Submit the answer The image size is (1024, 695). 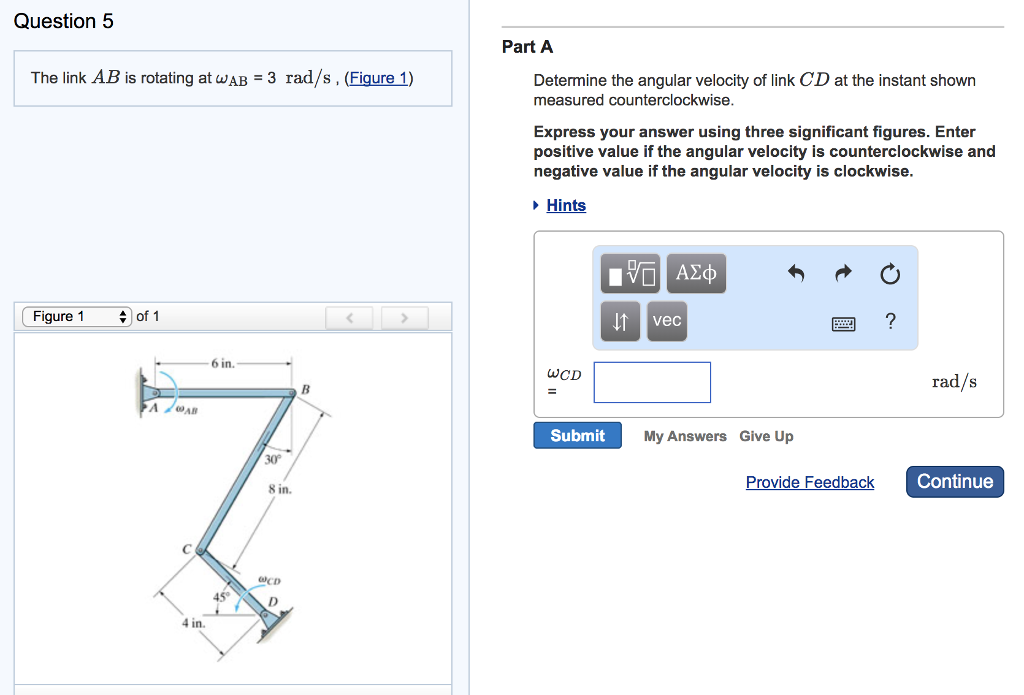tap(577, 436)
